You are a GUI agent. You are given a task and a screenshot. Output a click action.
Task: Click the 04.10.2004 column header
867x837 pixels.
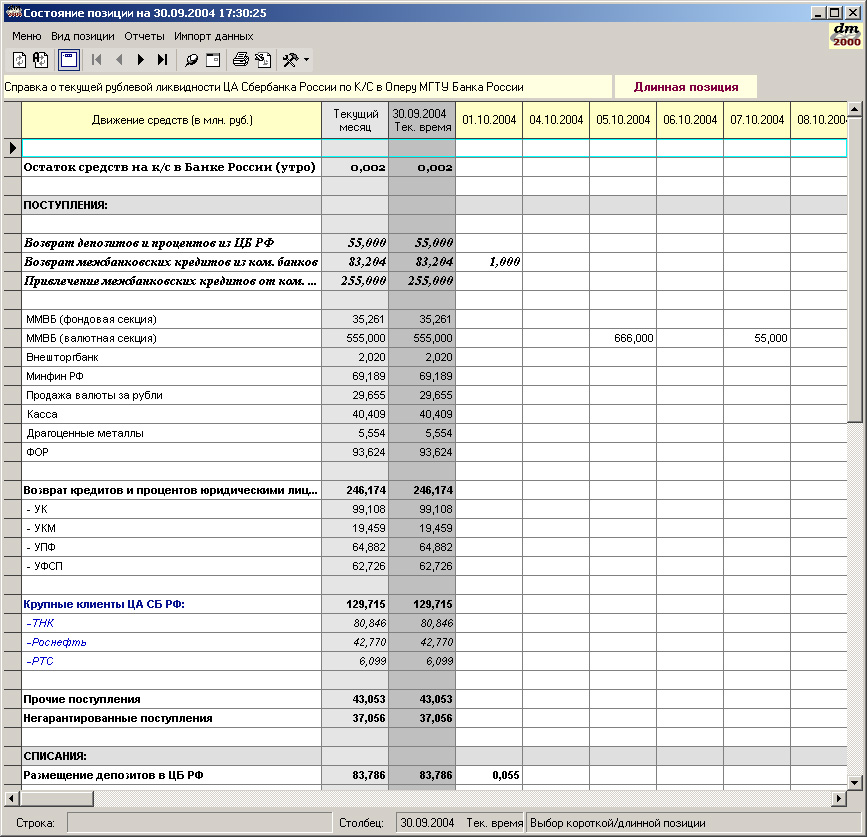click(556, 120)
